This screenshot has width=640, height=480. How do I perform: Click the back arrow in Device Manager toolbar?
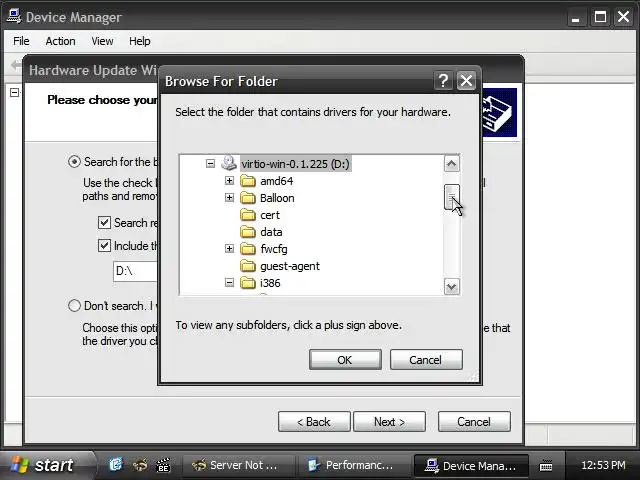tap(16, 65)
